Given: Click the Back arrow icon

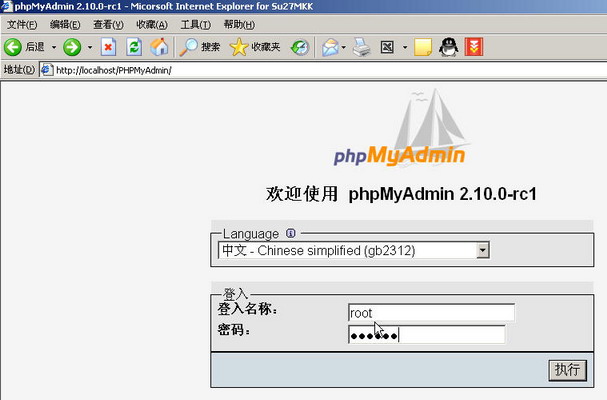Looking at the screenshot, I should [x=13, y=47].
